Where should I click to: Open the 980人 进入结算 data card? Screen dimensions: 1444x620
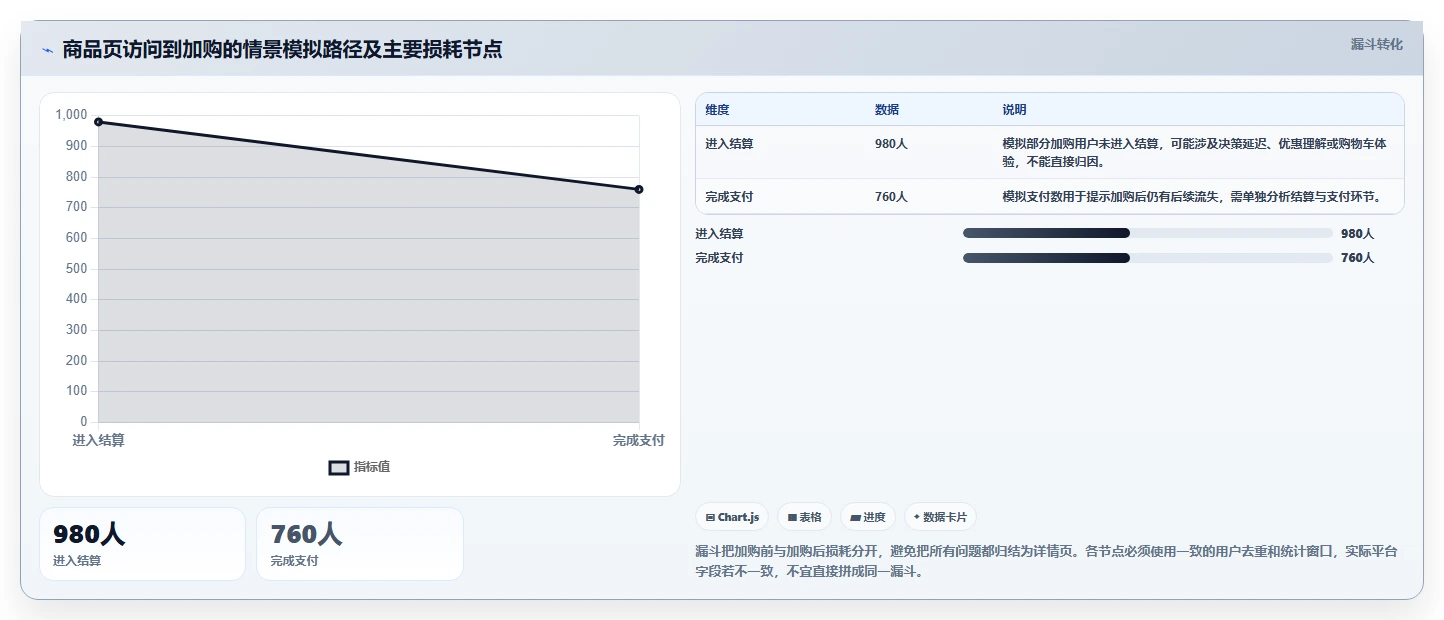coord(142,544)
